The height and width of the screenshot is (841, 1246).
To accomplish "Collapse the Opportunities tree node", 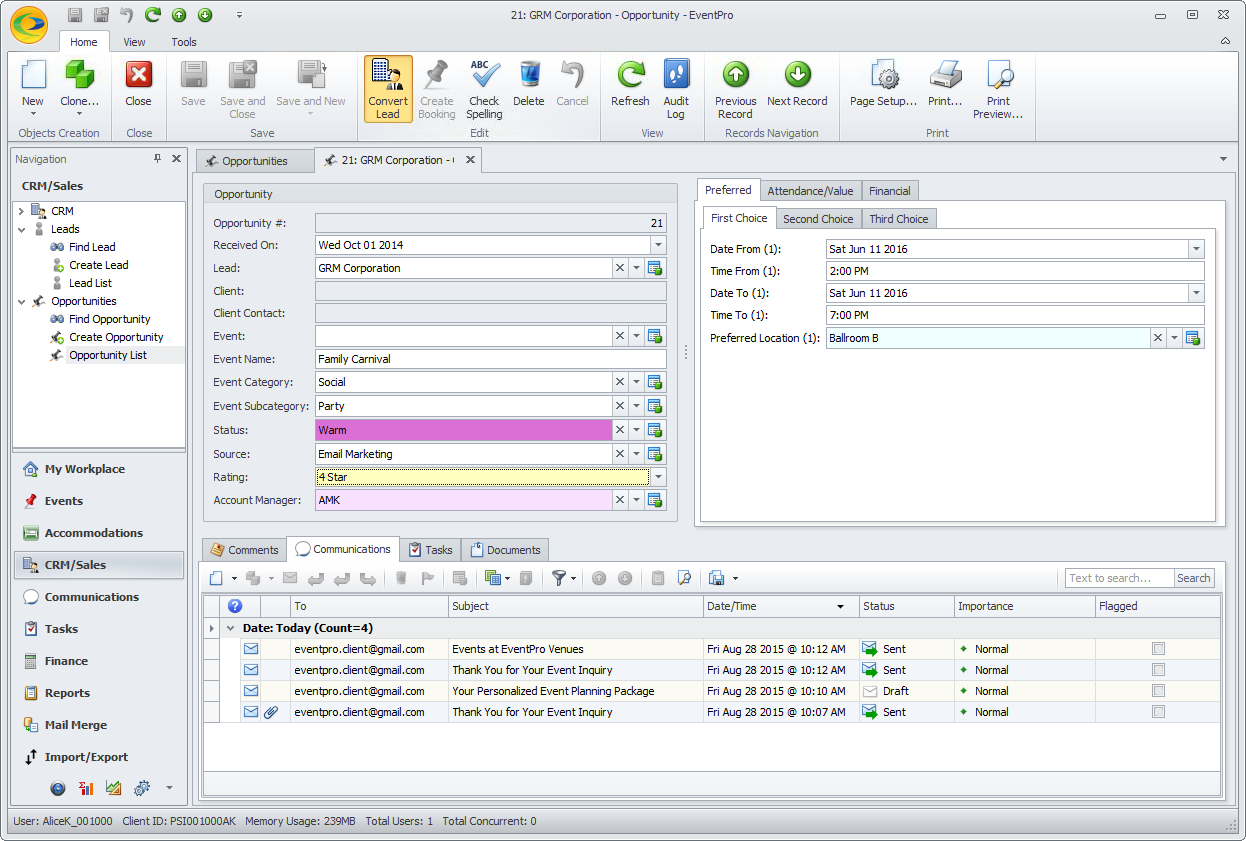I will click(22, 301).
